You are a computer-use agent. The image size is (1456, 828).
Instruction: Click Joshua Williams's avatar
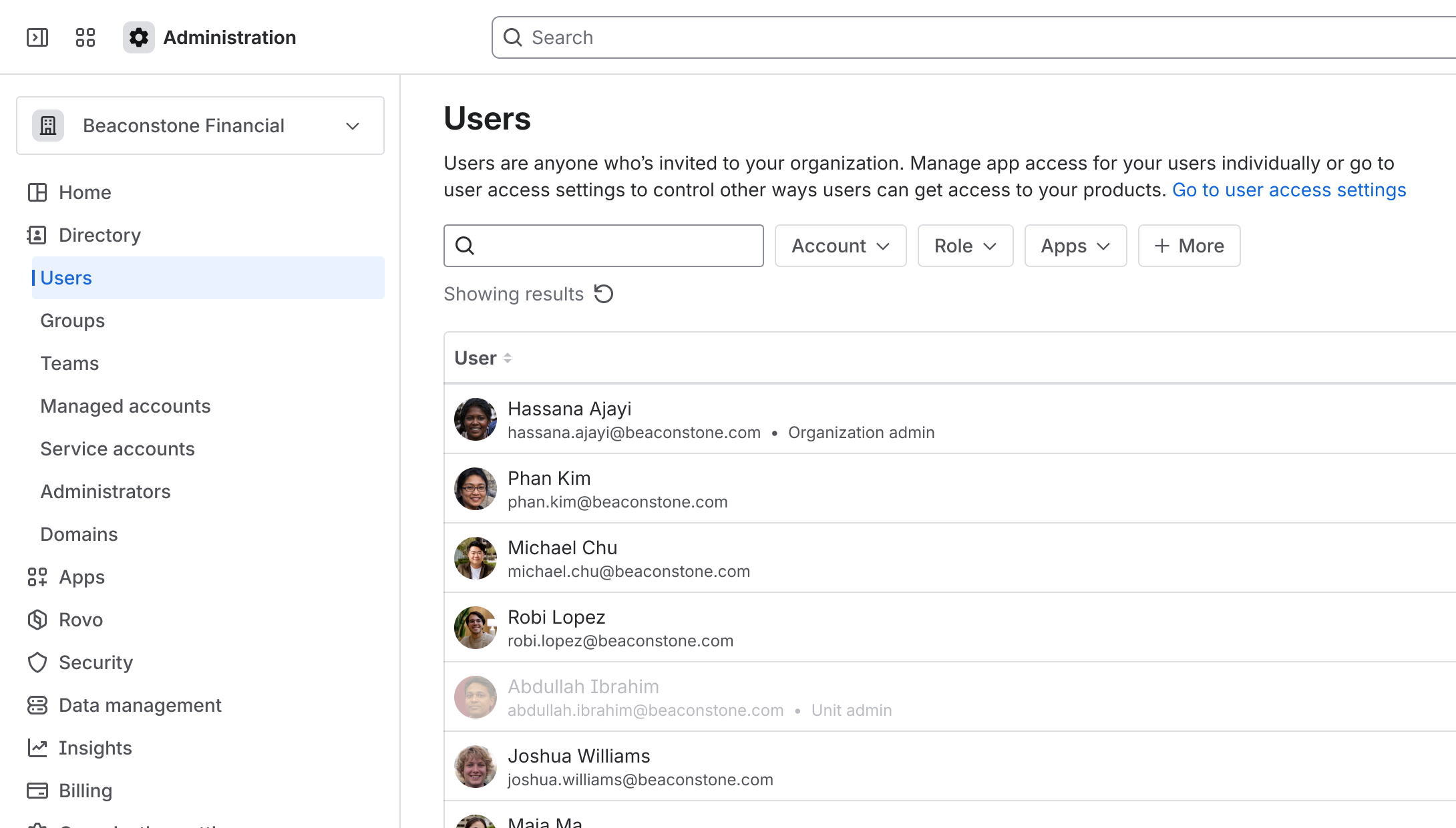[x=476, y=767]
